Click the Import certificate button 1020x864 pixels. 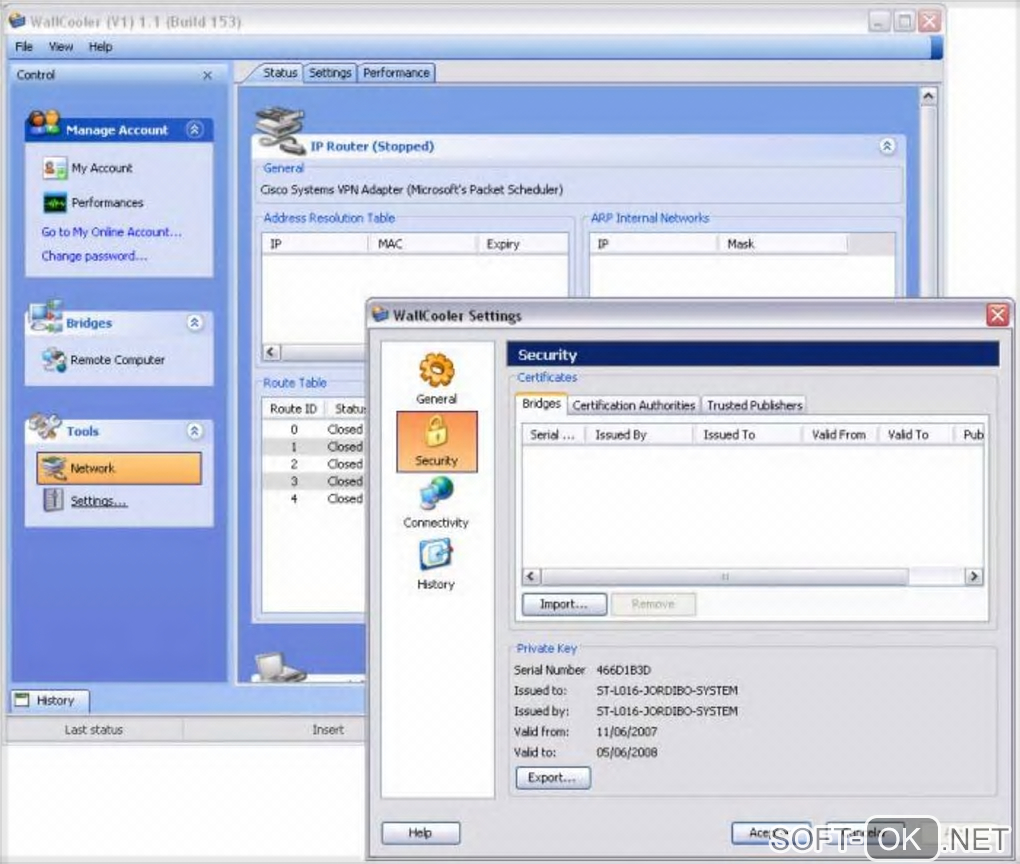pyautogui.click(x=564, y=604)
